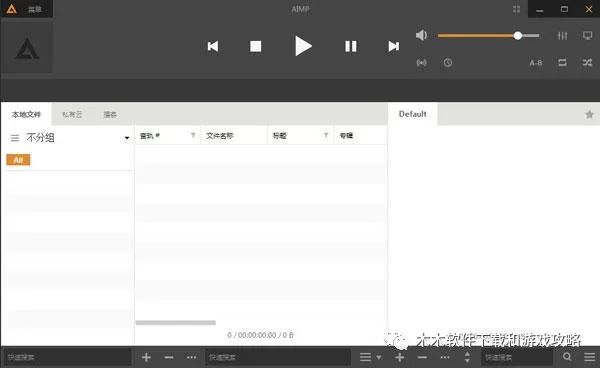This screenshot has height=368, width=600.
Task: Expand the 不分组 grouping dropdown
Action: click(127, 138)
